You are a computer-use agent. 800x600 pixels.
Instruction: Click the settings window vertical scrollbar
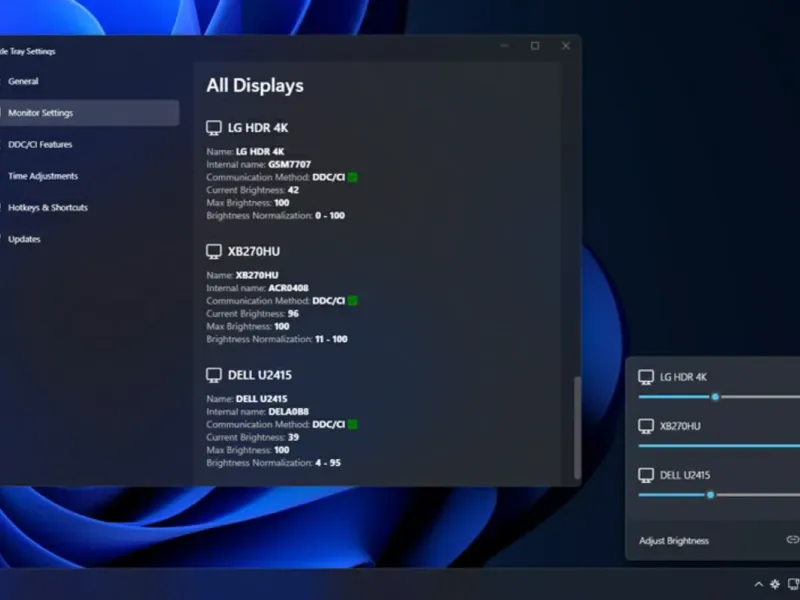tap(578, 427)
